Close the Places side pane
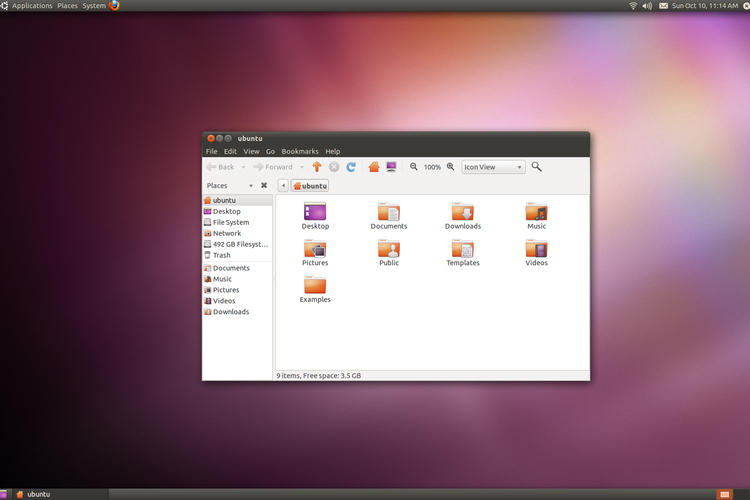The width and height of the screenshot is (750, 500). [x=264, y=185]
